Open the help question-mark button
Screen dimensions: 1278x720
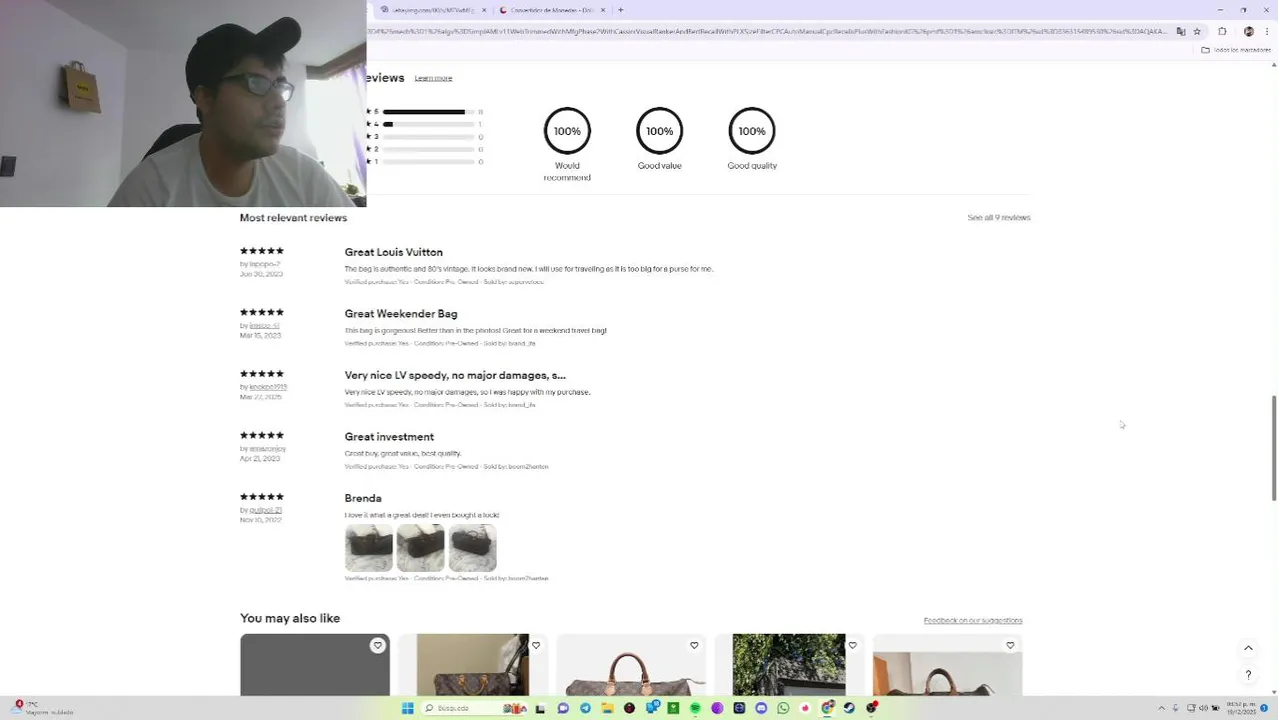tap(1248, 675)
